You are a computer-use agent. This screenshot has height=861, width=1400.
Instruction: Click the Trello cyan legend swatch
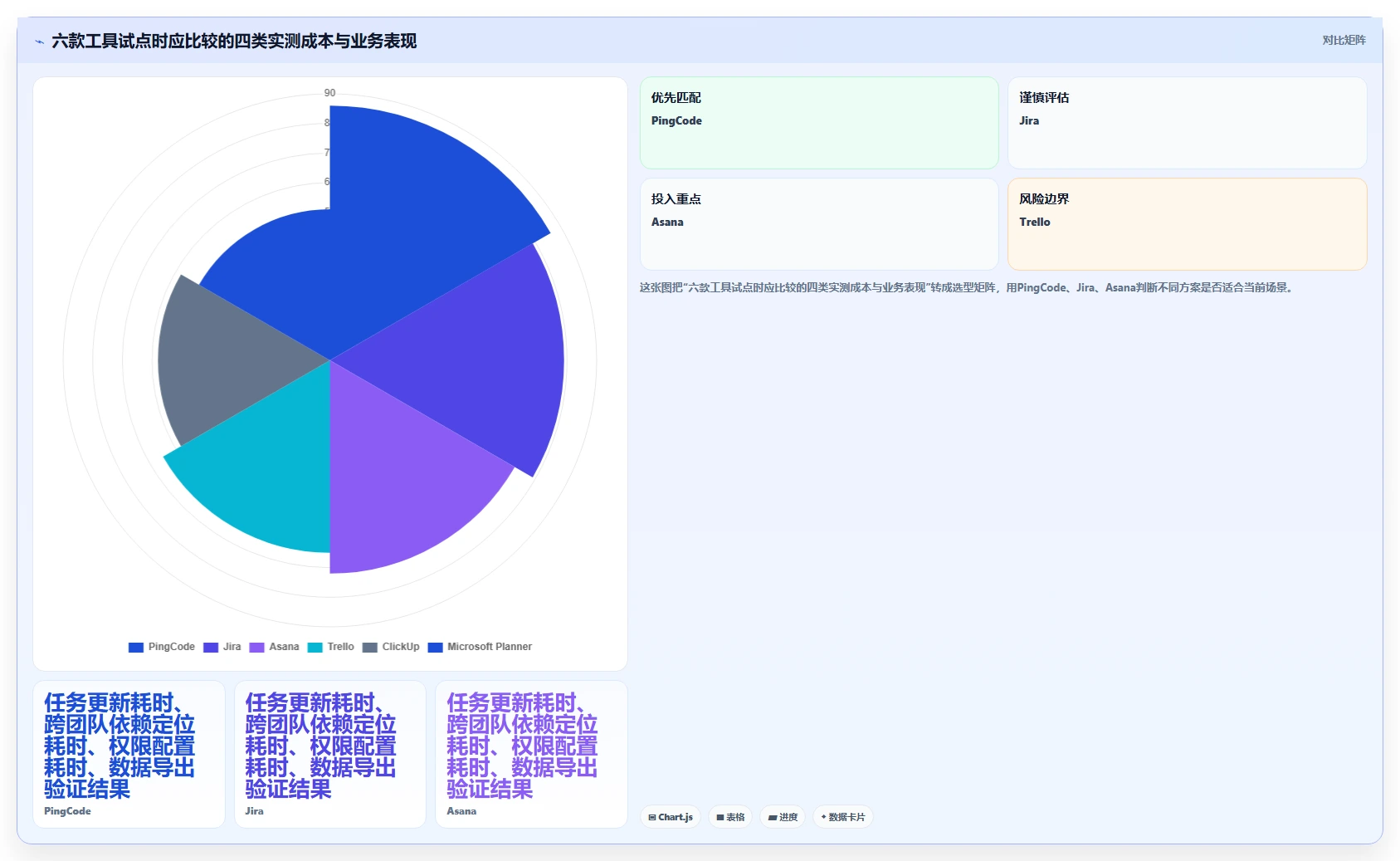[315, 648]
